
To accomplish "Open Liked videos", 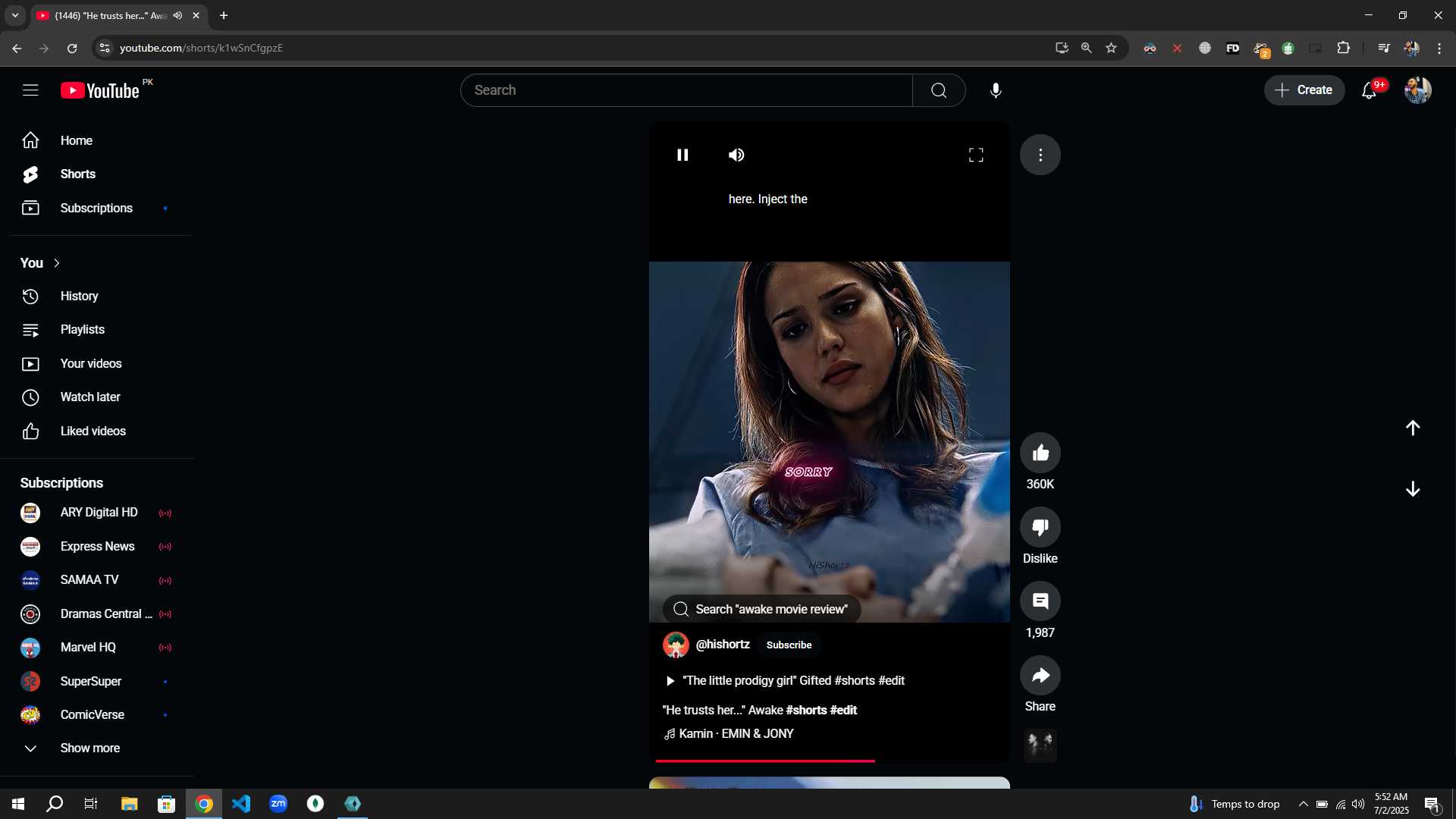I will pyautogui.click(x=97, y=431).
